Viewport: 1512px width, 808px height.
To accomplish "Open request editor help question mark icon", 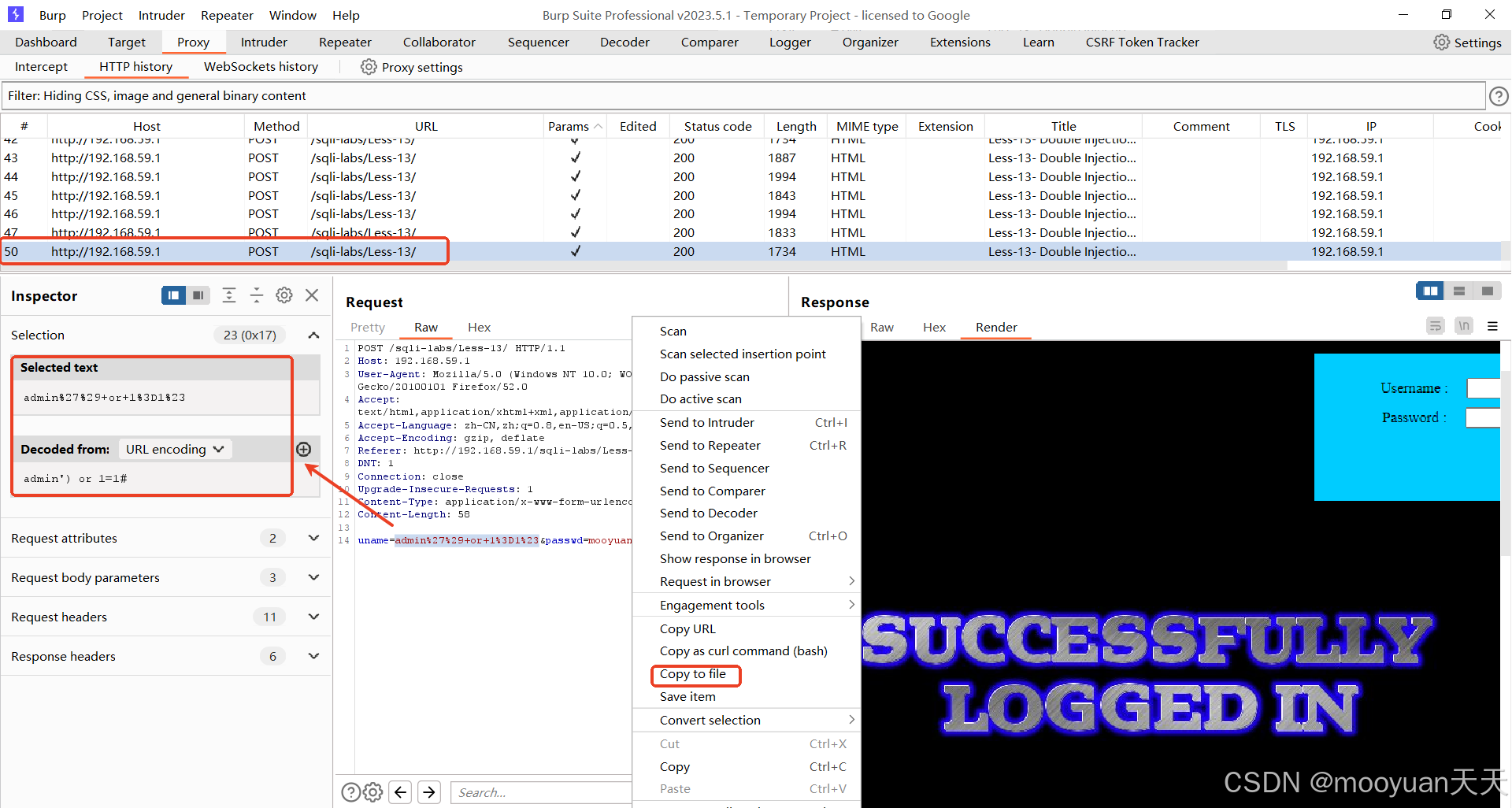I will coord(350,792).
